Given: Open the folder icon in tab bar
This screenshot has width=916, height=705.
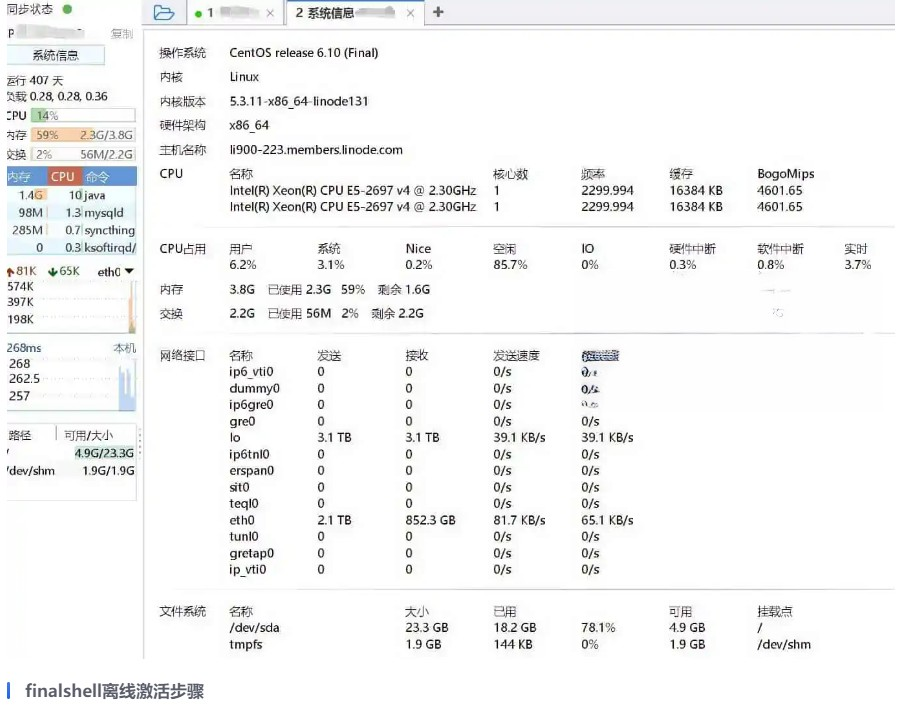Looking at the screenshot, I should click(164, 13).
